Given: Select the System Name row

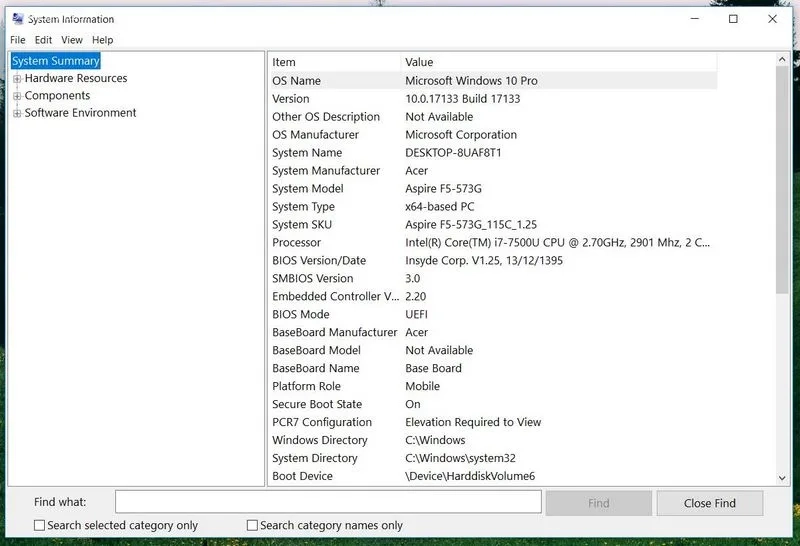Looking at the screenshot, I should (x=493, y=153).
